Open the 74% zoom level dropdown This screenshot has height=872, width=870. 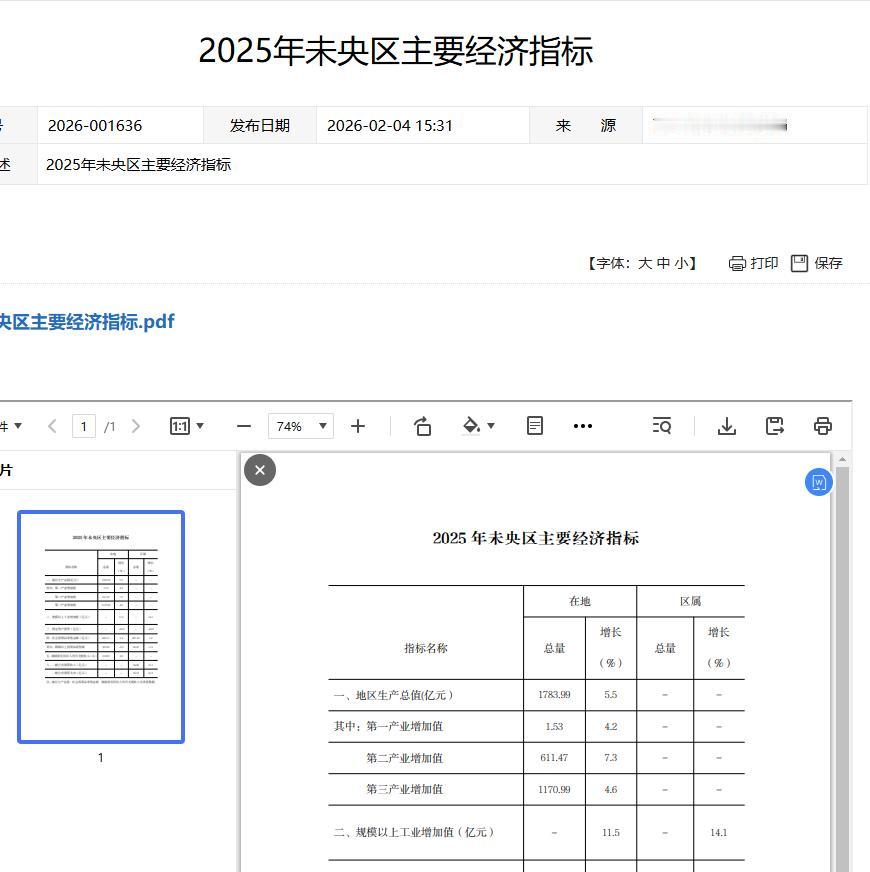(x=300, y=425)
